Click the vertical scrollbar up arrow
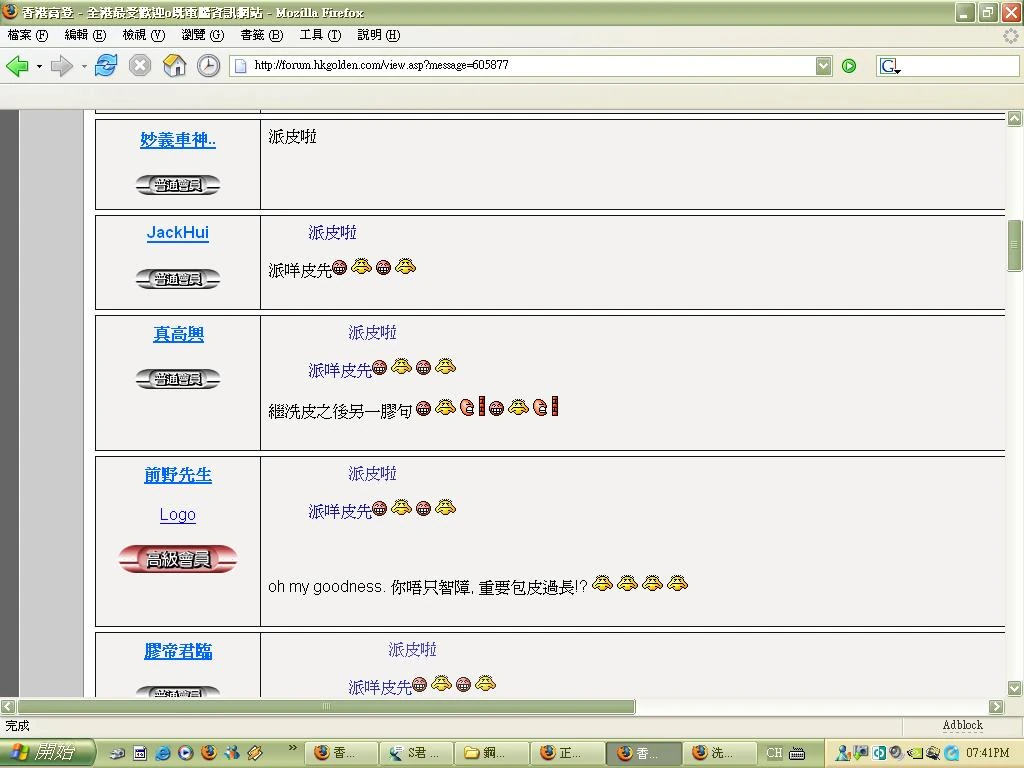The width and height of the screenshot is (1024, 768). pyautogui.click(x=1014, y=118)
